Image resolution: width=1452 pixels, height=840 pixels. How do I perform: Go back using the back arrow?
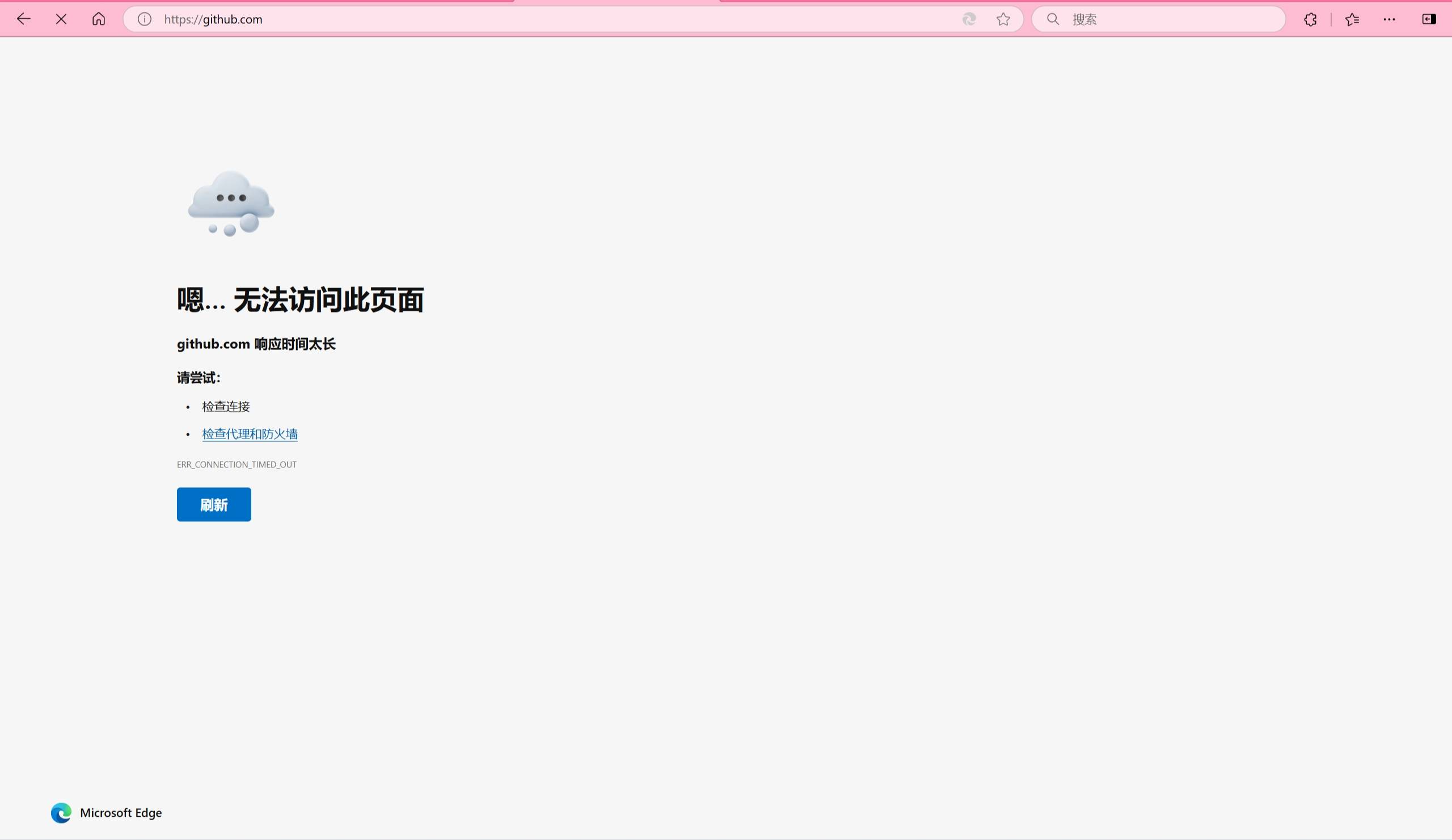tap(24, 19)
